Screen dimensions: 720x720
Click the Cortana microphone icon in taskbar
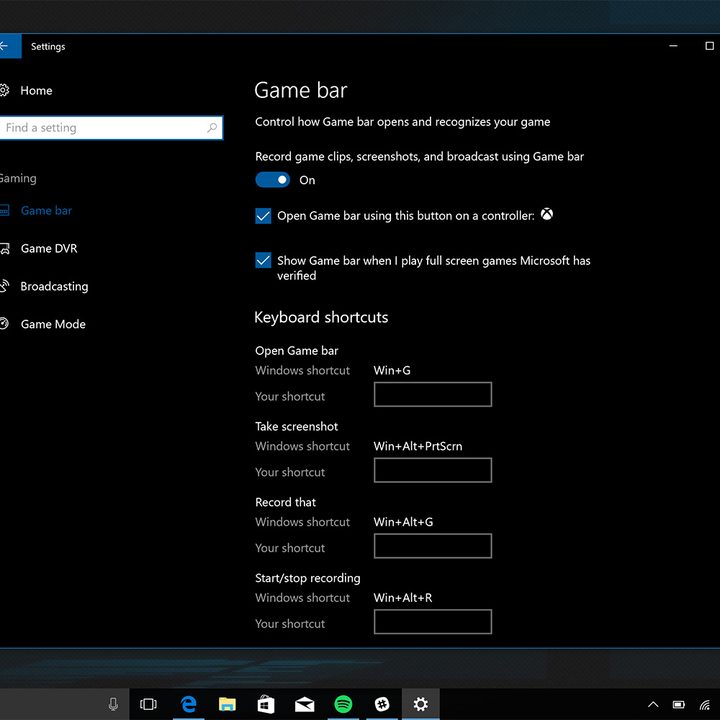click(113, 704)
